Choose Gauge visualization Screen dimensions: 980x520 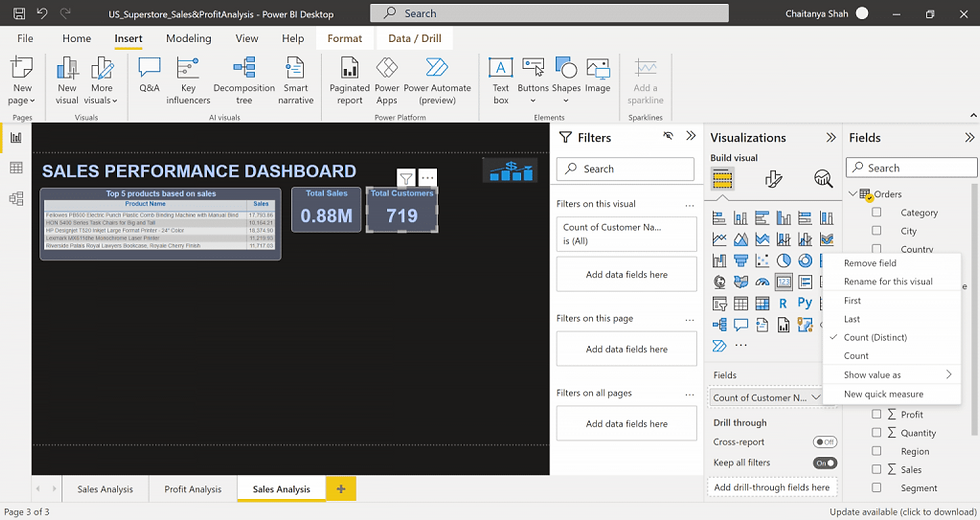tap(762, 282)
